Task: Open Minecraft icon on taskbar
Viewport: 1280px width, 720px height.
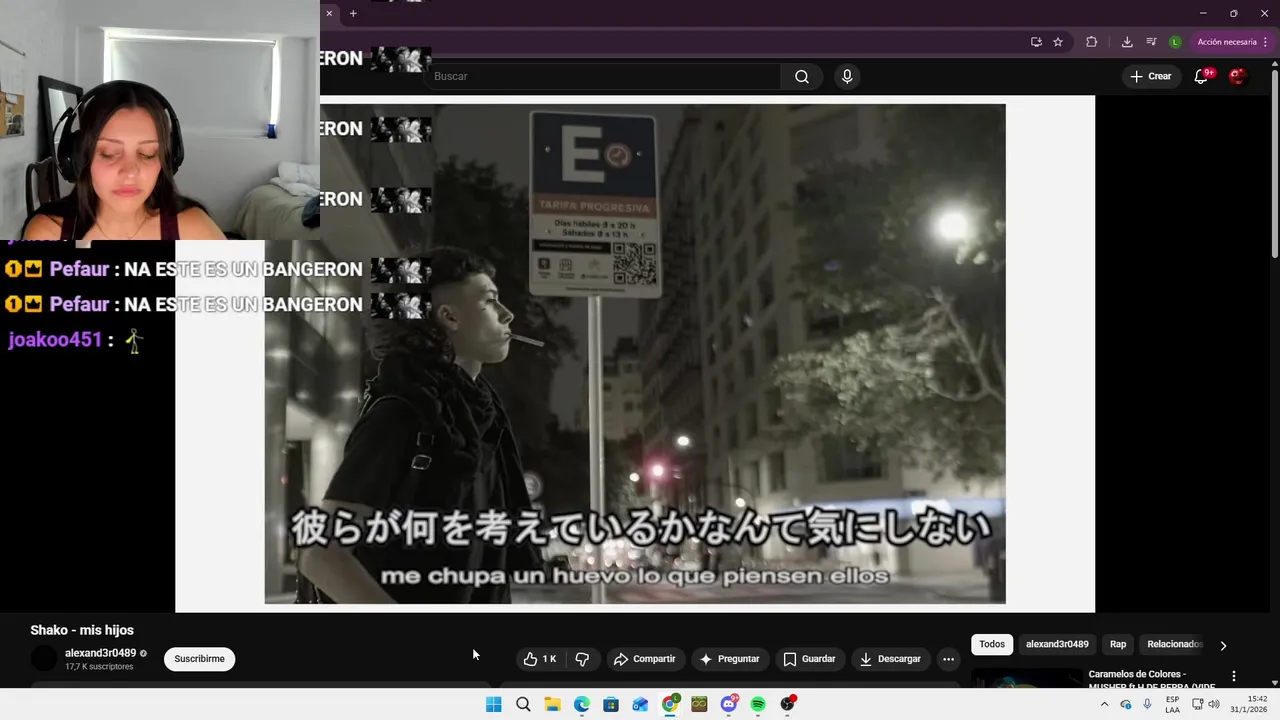Action: [699, 704]
